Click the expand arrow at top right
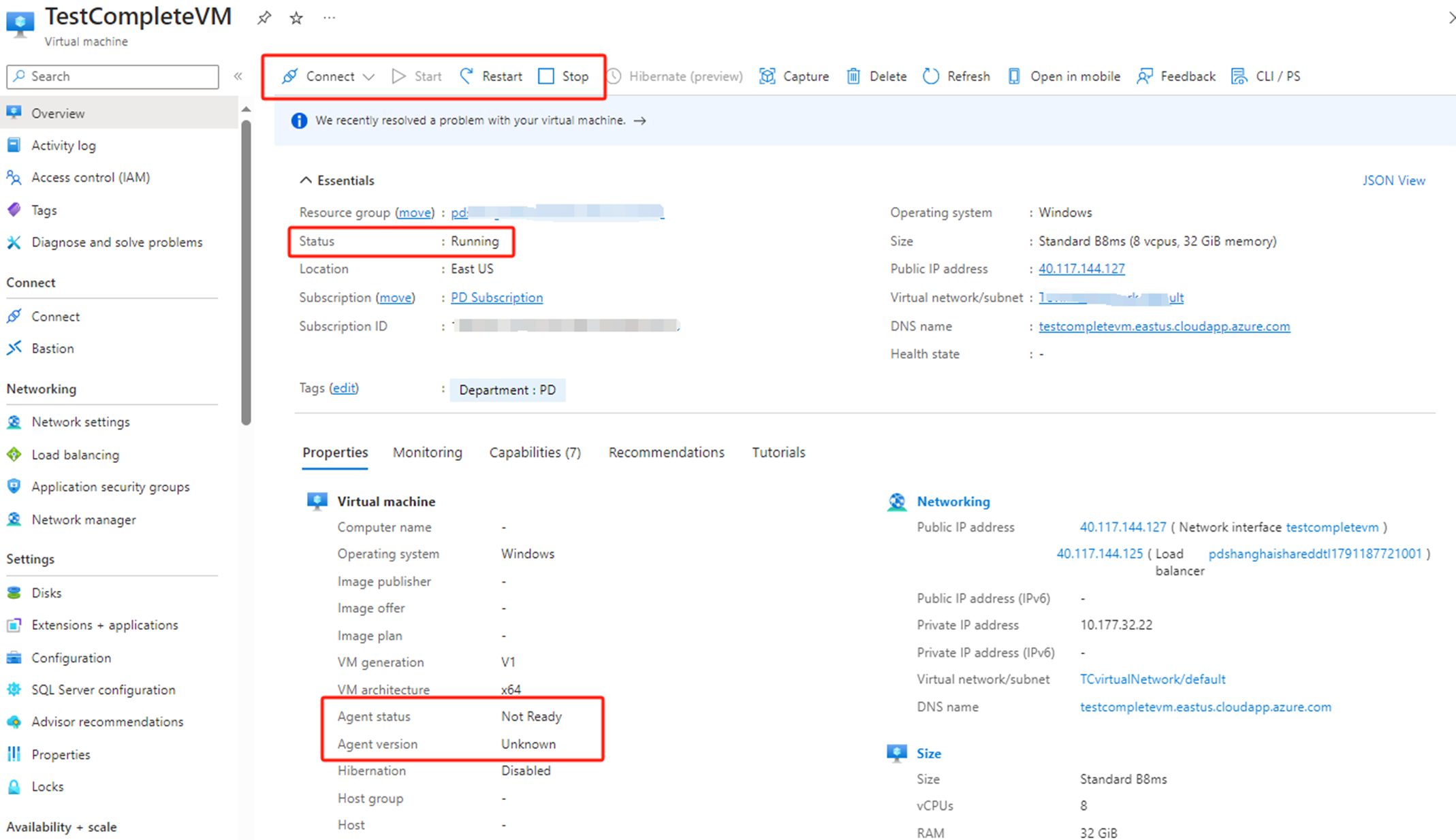Screen dimensions: 1456x840 tap(1451, 18)
